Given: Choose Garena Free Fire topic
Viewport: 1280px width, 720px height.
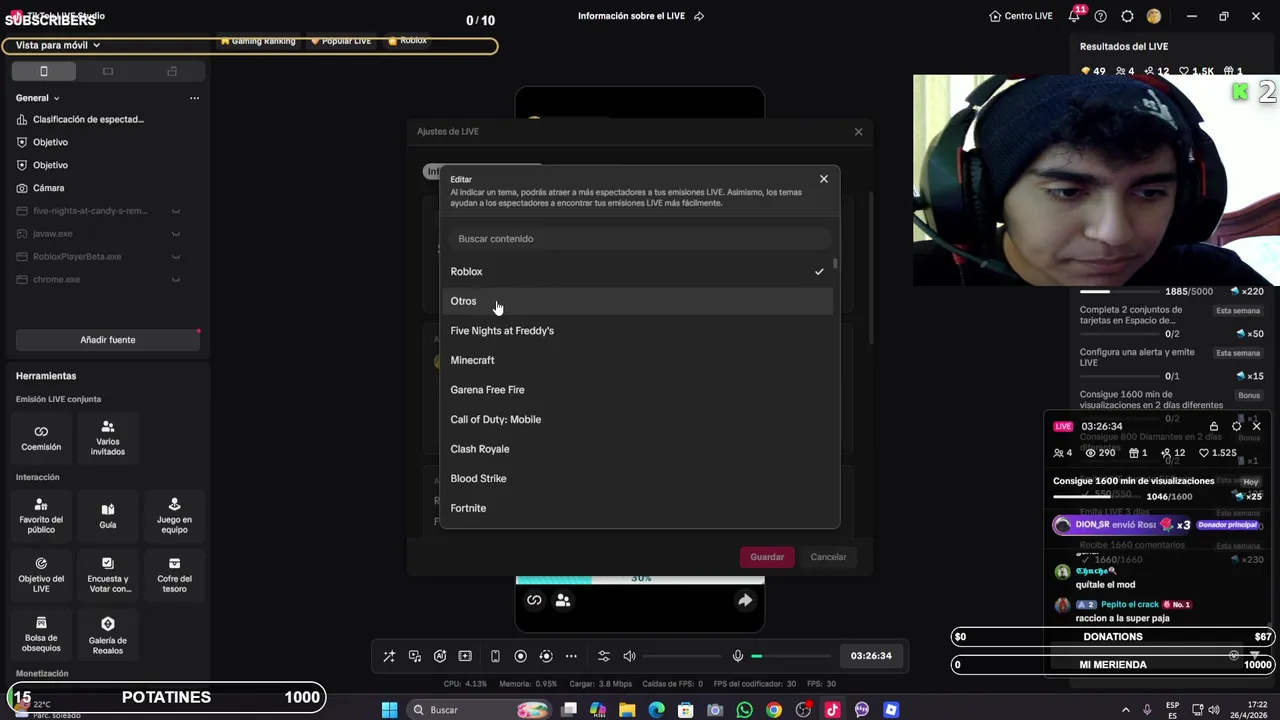Looking at the screenshot, I should pos(638,390).
